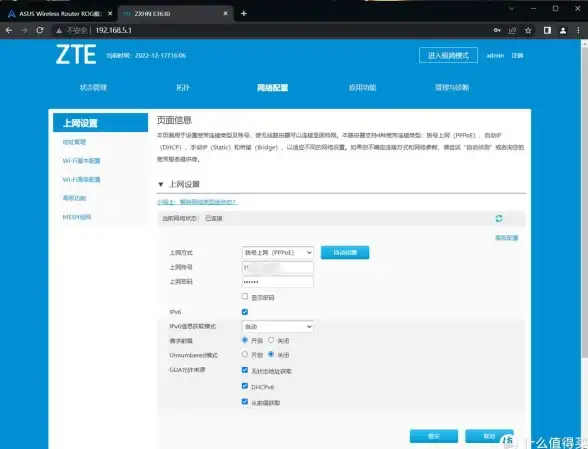Click the 进入极简模式 button
Screen dimensions: 588x449
(x=448, y=55)
